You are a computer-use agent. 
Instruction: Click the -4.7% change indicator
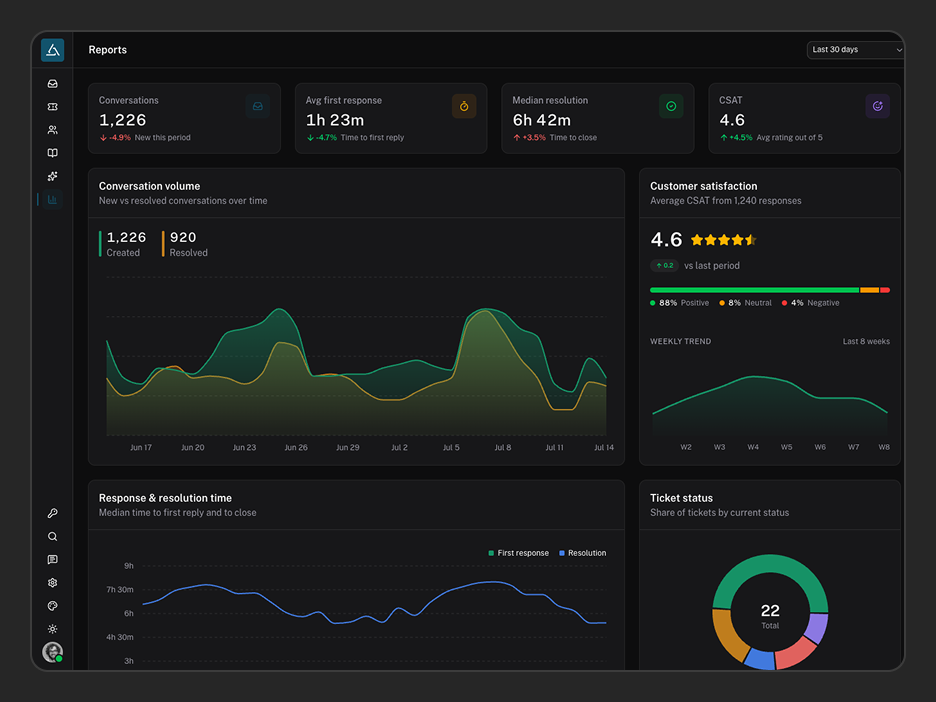(322, 138)
